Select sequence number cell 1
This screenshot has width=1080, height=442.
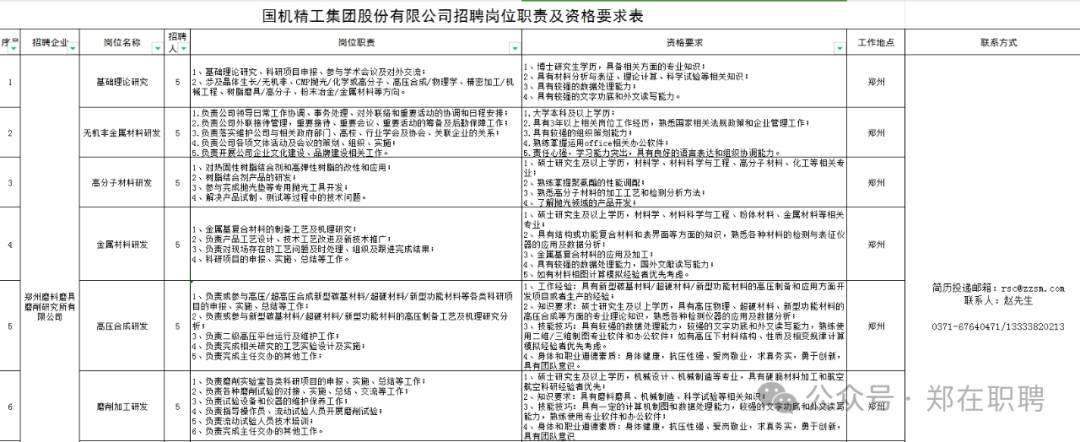pos(10,81)
